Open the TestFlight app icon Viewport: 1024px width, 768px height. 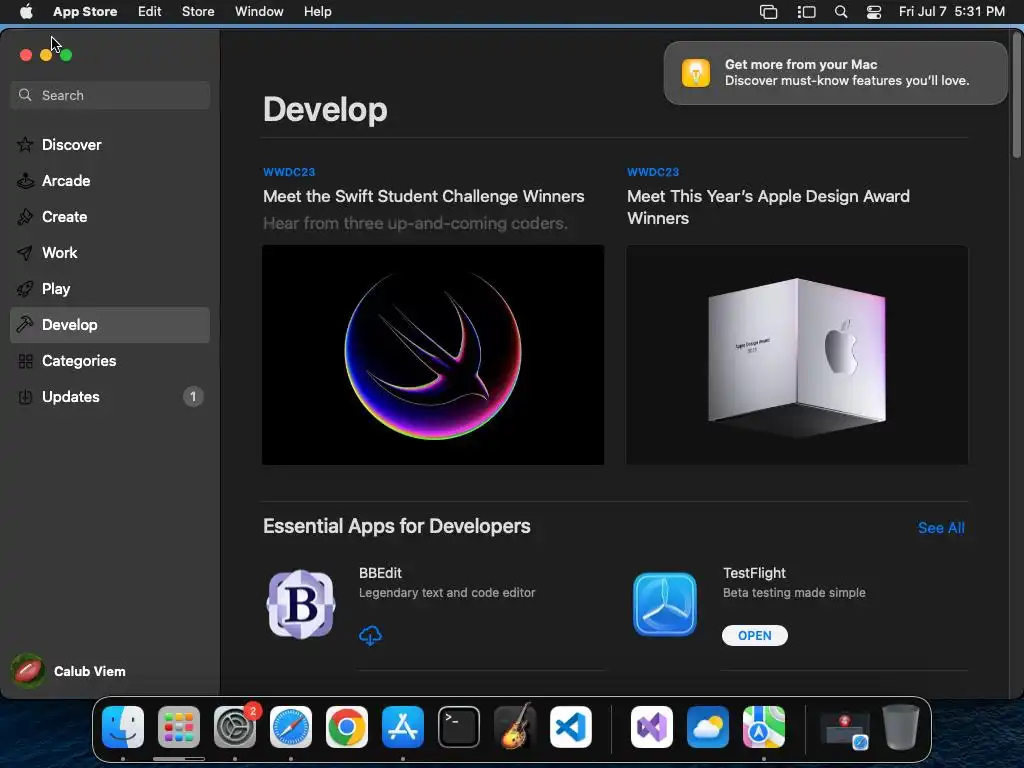665,604
